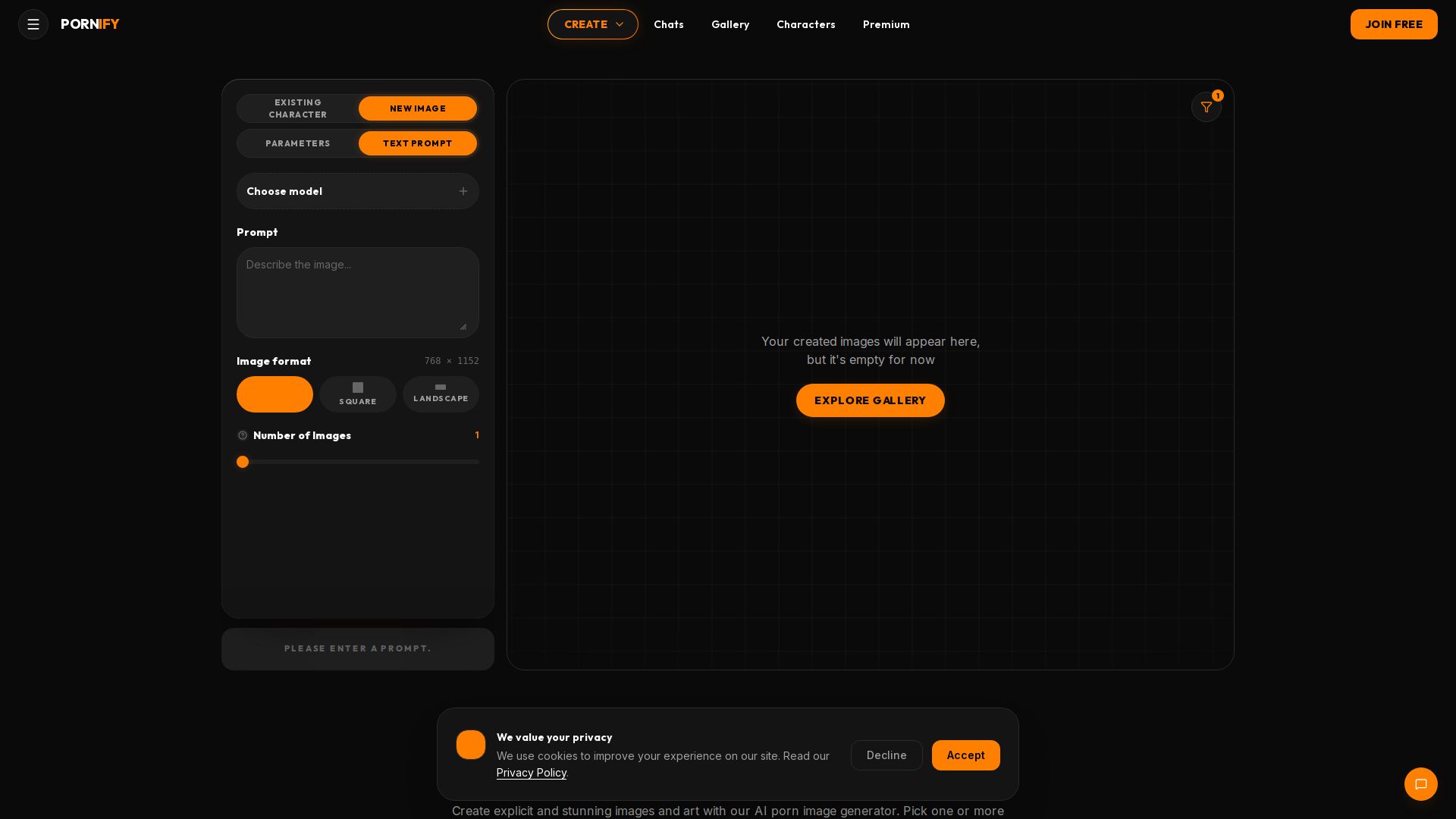Click the Number of Images slider handle
The image size is (1456, 819).
point(243,462)
